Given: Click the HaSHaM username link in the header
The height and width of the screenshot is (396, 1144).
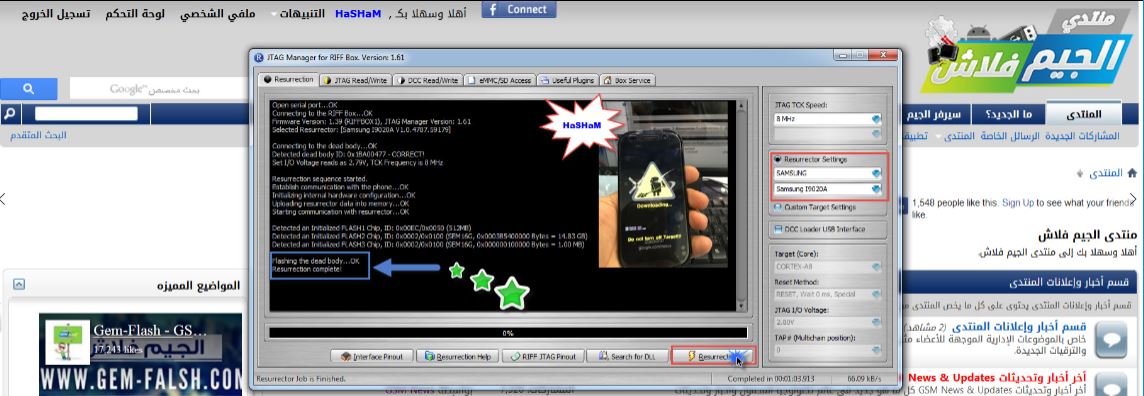Looking at the screenshot, I should [x=358, y=14].
